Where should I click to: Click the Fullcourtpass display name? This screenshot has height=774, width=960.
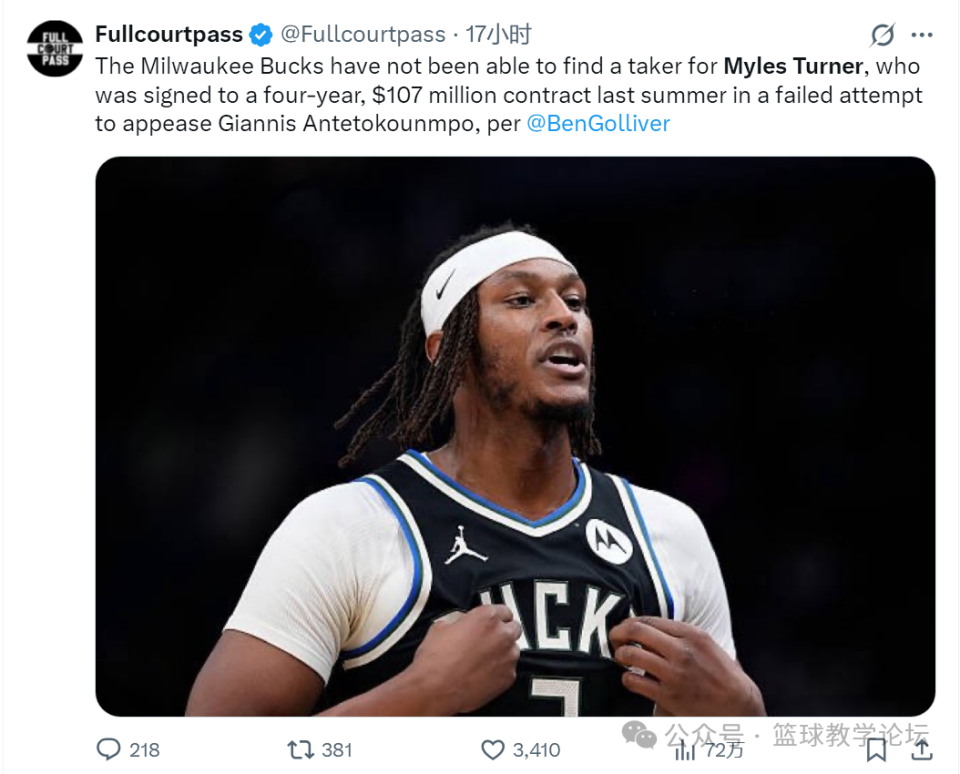pyautogui.click(x=169, y=34)
